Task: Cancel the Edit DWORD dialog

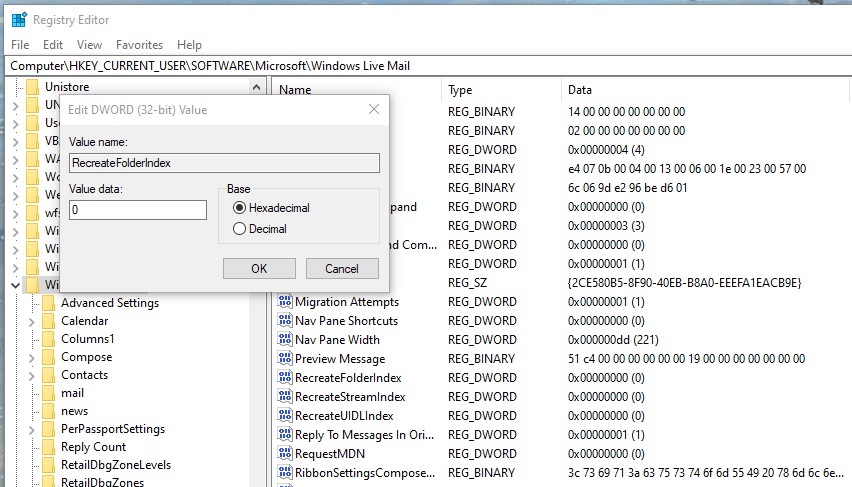Action: click(342, 269)
